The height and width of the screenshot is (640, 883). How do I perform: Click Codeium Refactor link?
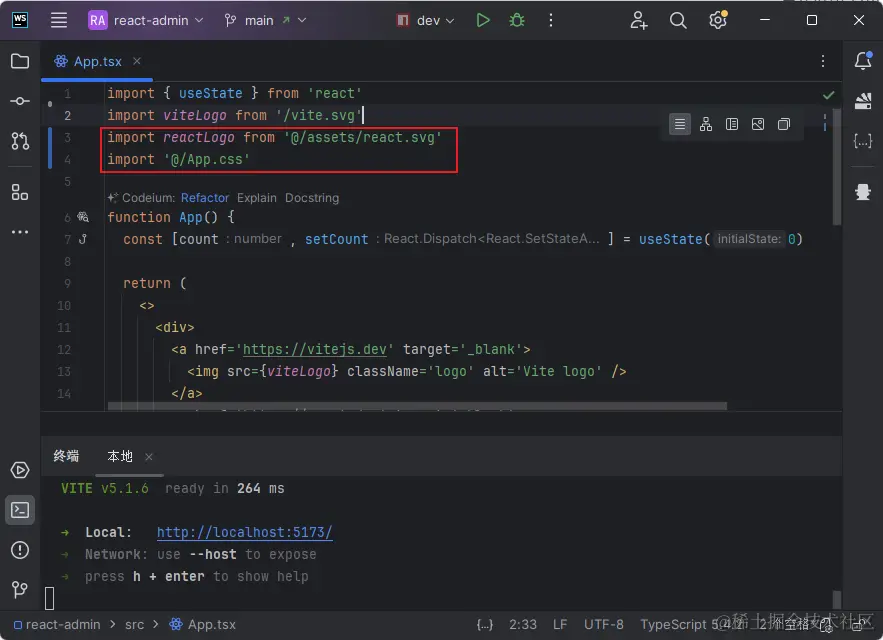tap(205, 198)
